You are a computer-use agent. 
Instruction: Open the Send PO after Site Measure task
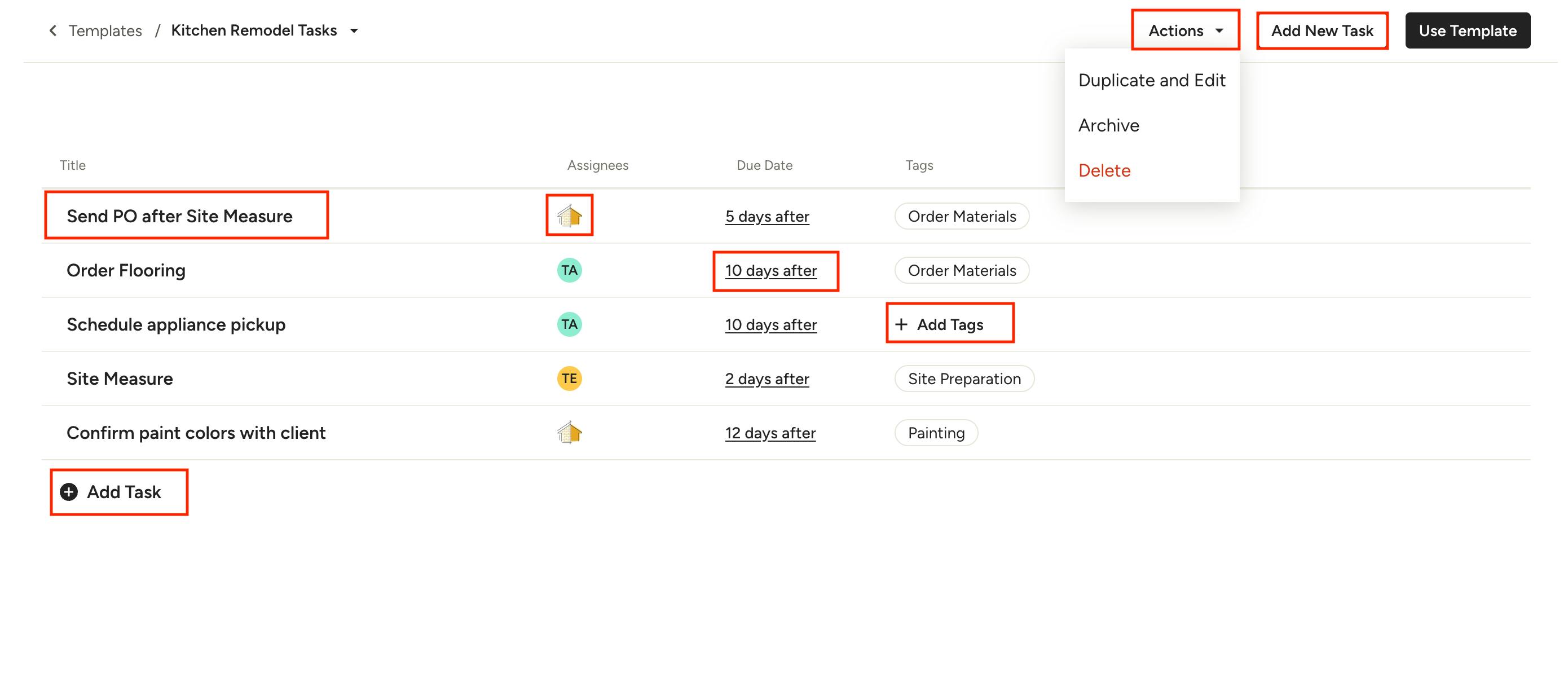pos(179,216)
